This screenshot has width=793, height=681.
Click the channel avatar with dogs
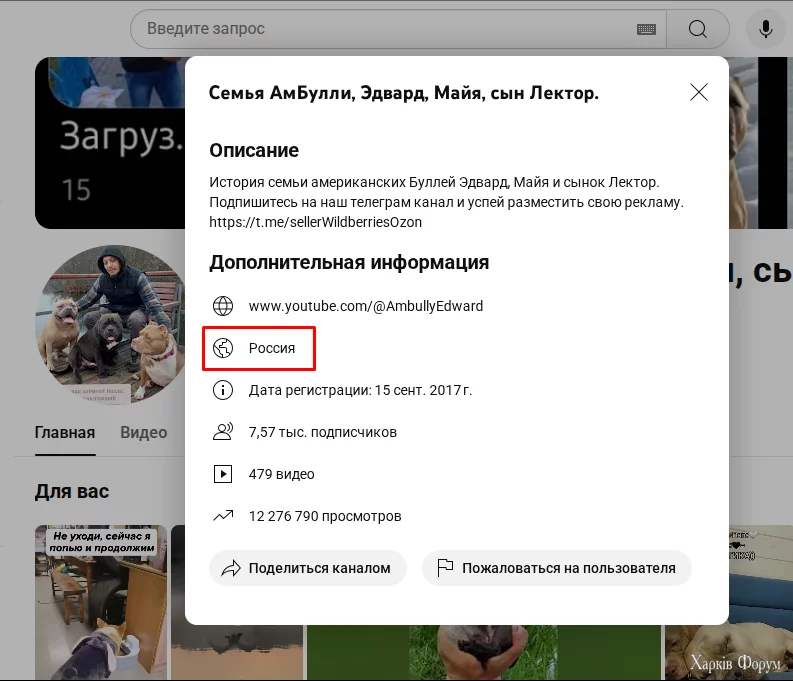(111, 325)
